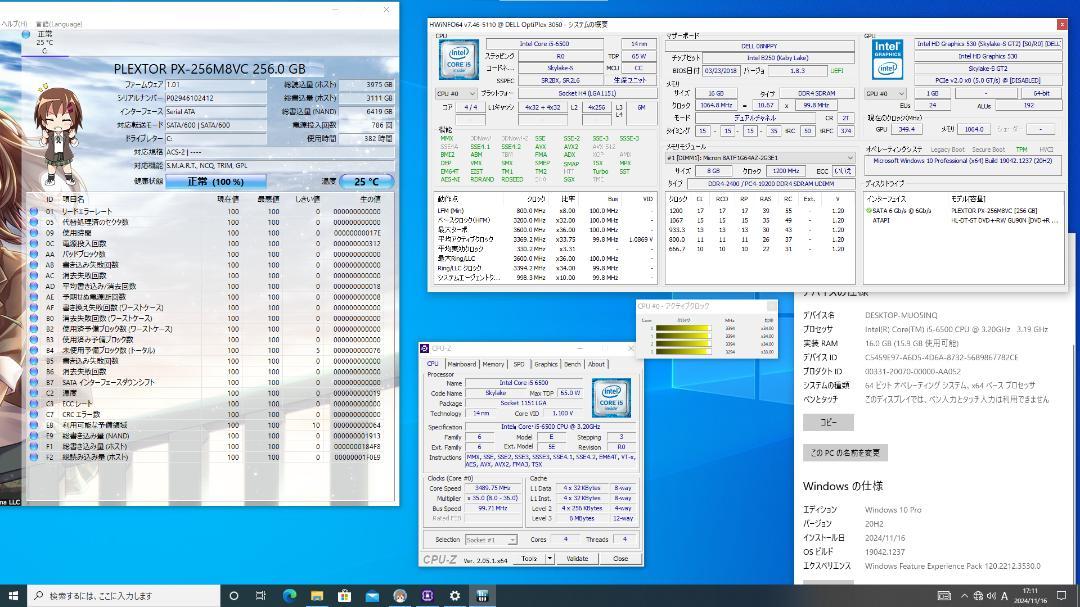
Task: Open the Socket #1 selection dropdown in CPU-Z
Action: (491, 539)
